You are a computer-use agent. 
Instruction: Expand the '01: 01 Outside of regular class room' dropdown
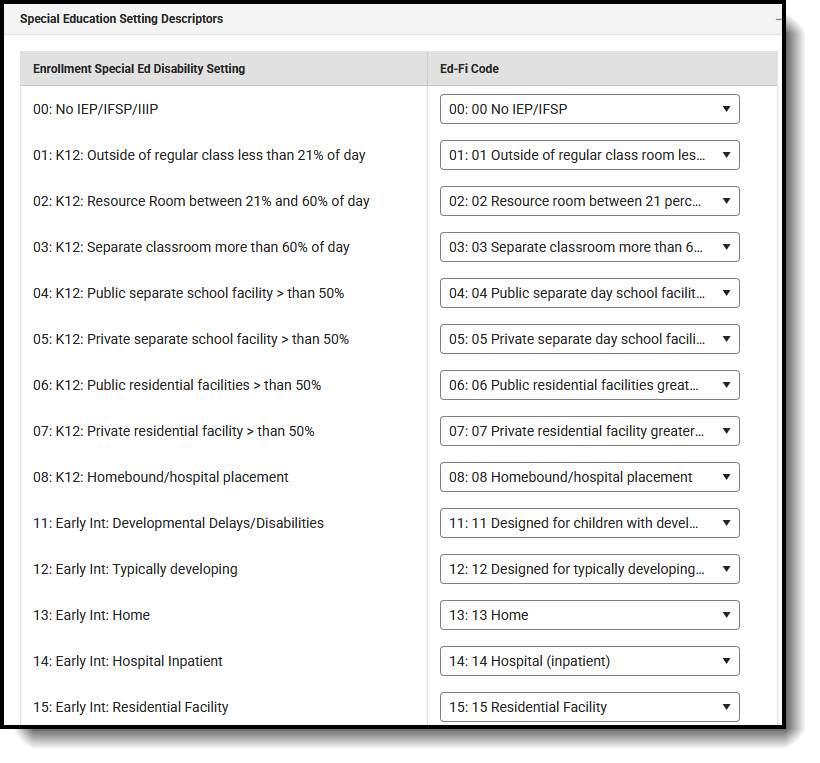[x=589, y=155]
